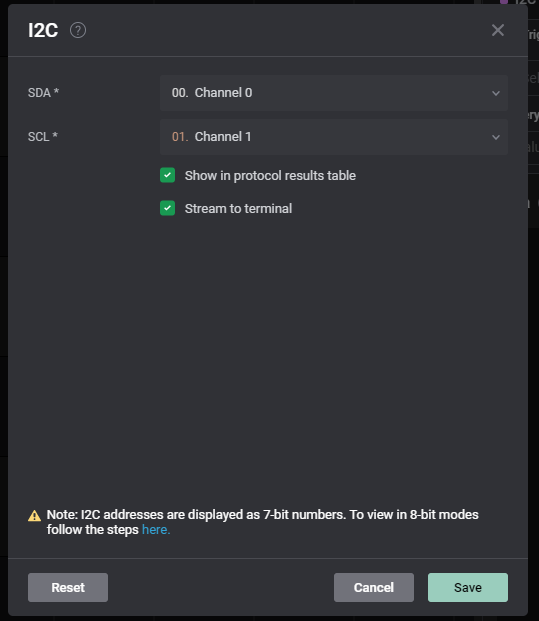
Task: Open the I2C help question-mark icon
Action: coord(78,30)
